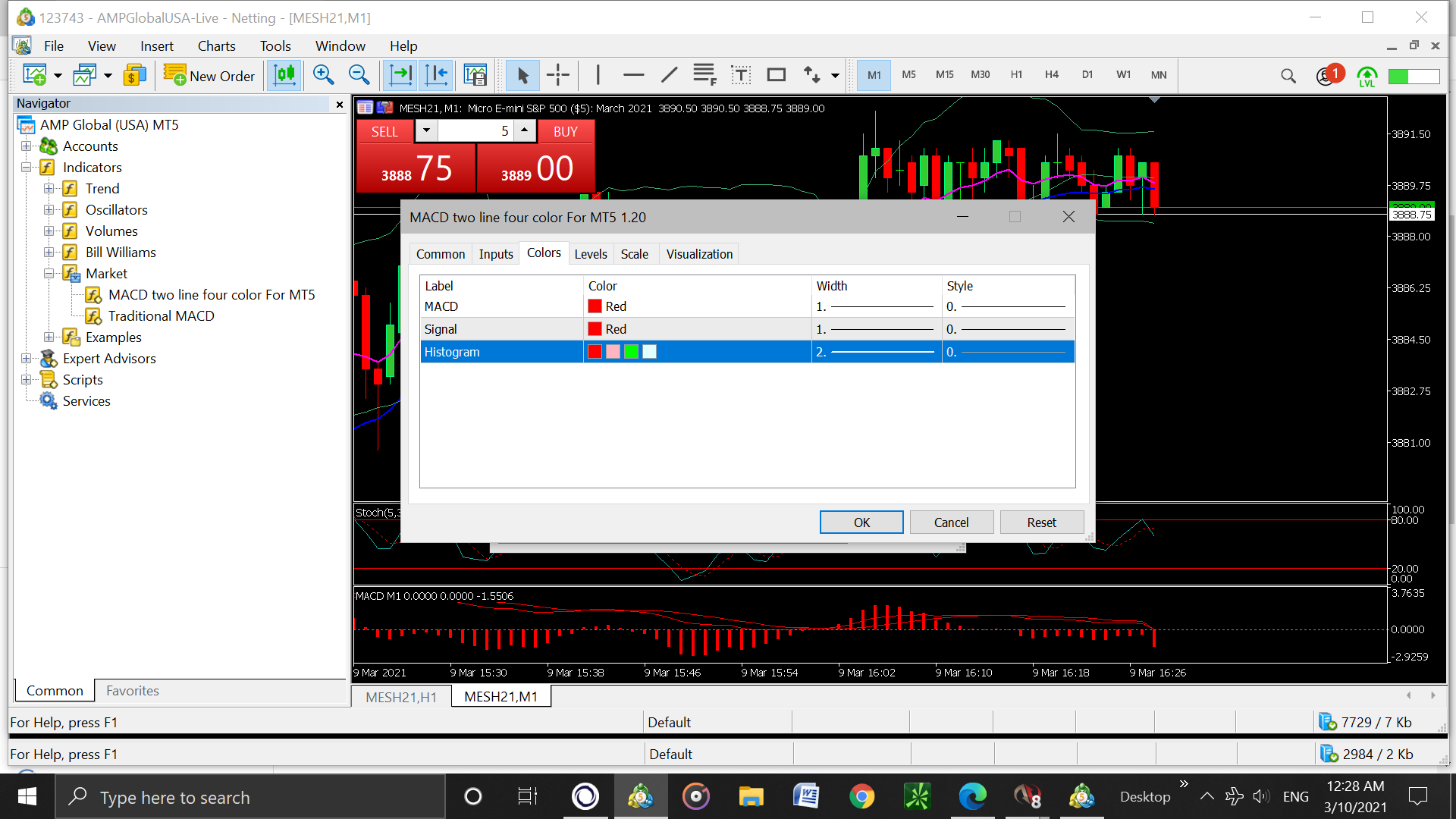Click the OK button in dialog
The image size is (1456, 819).
(861, 522)
